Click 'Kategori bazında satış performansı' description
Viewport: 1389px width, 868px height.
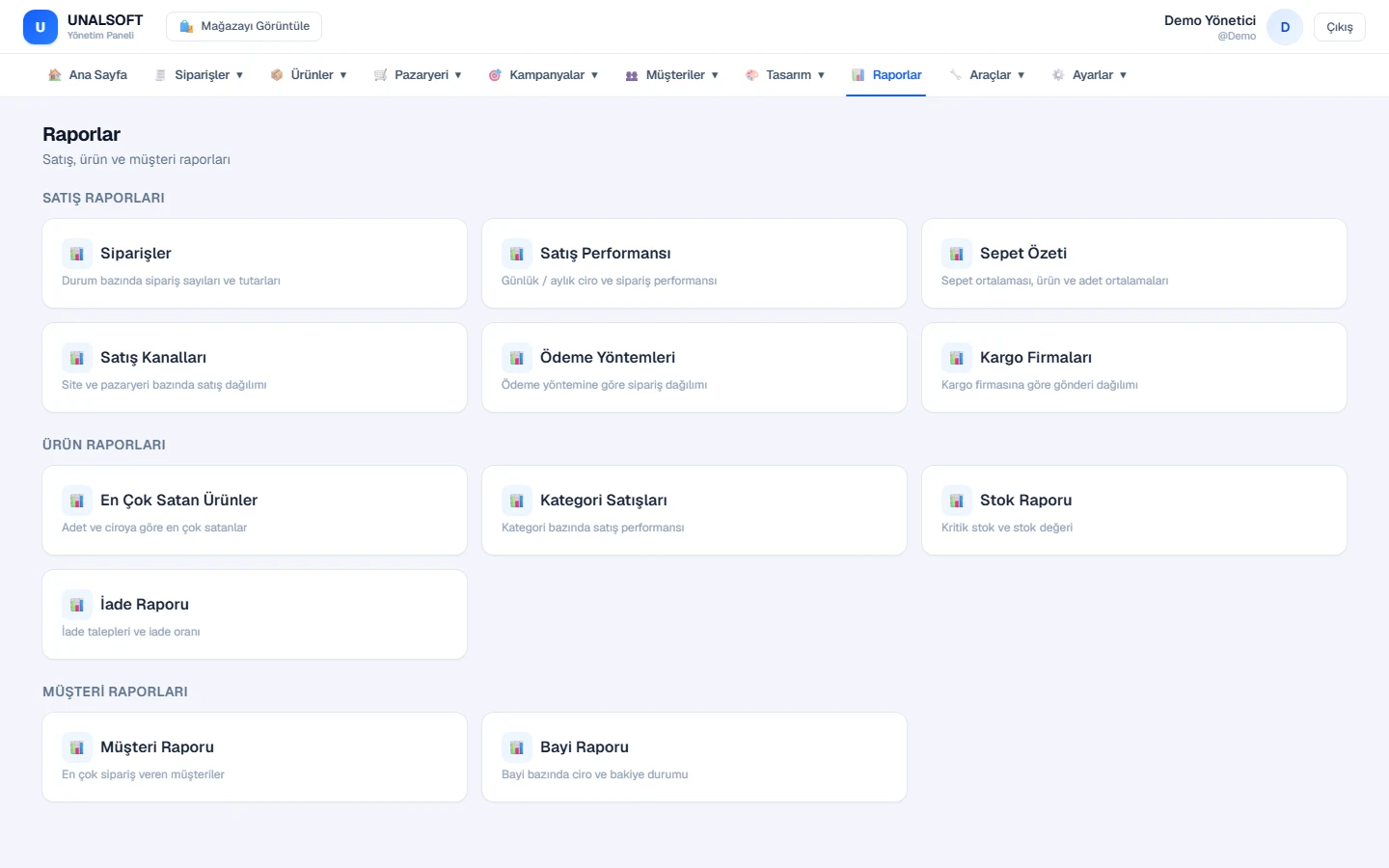pyautogui.click(x=592, y=528)
